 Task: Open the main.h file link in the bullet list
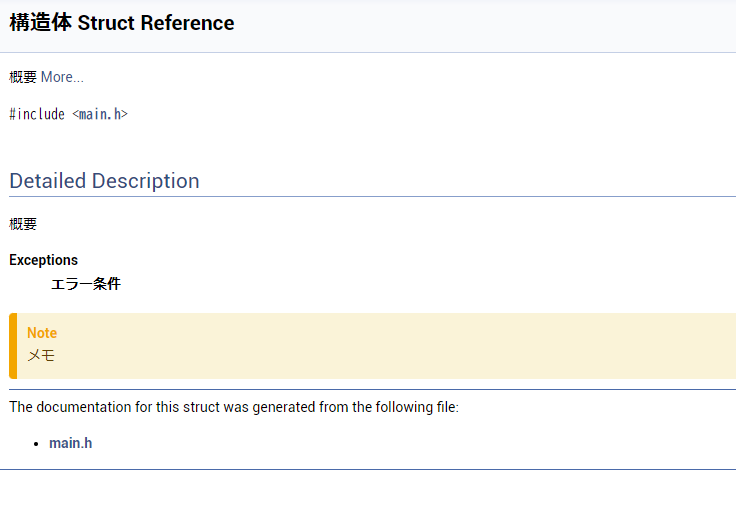(70, 443)
